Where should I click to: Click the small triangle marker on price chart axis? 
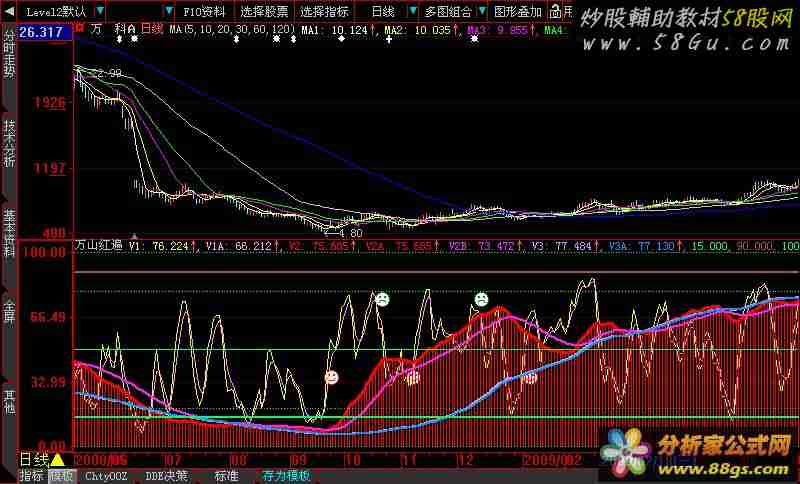(x=134, y=236)
